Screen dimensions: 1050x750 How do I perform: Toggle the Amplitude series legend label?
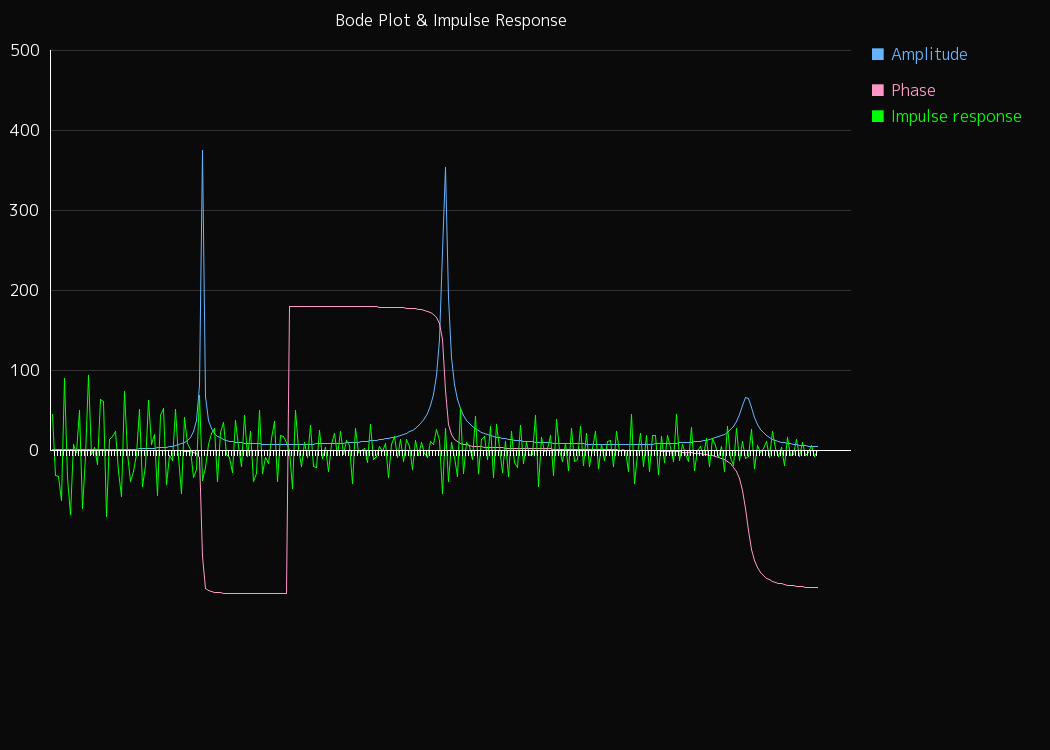(929, 54)
